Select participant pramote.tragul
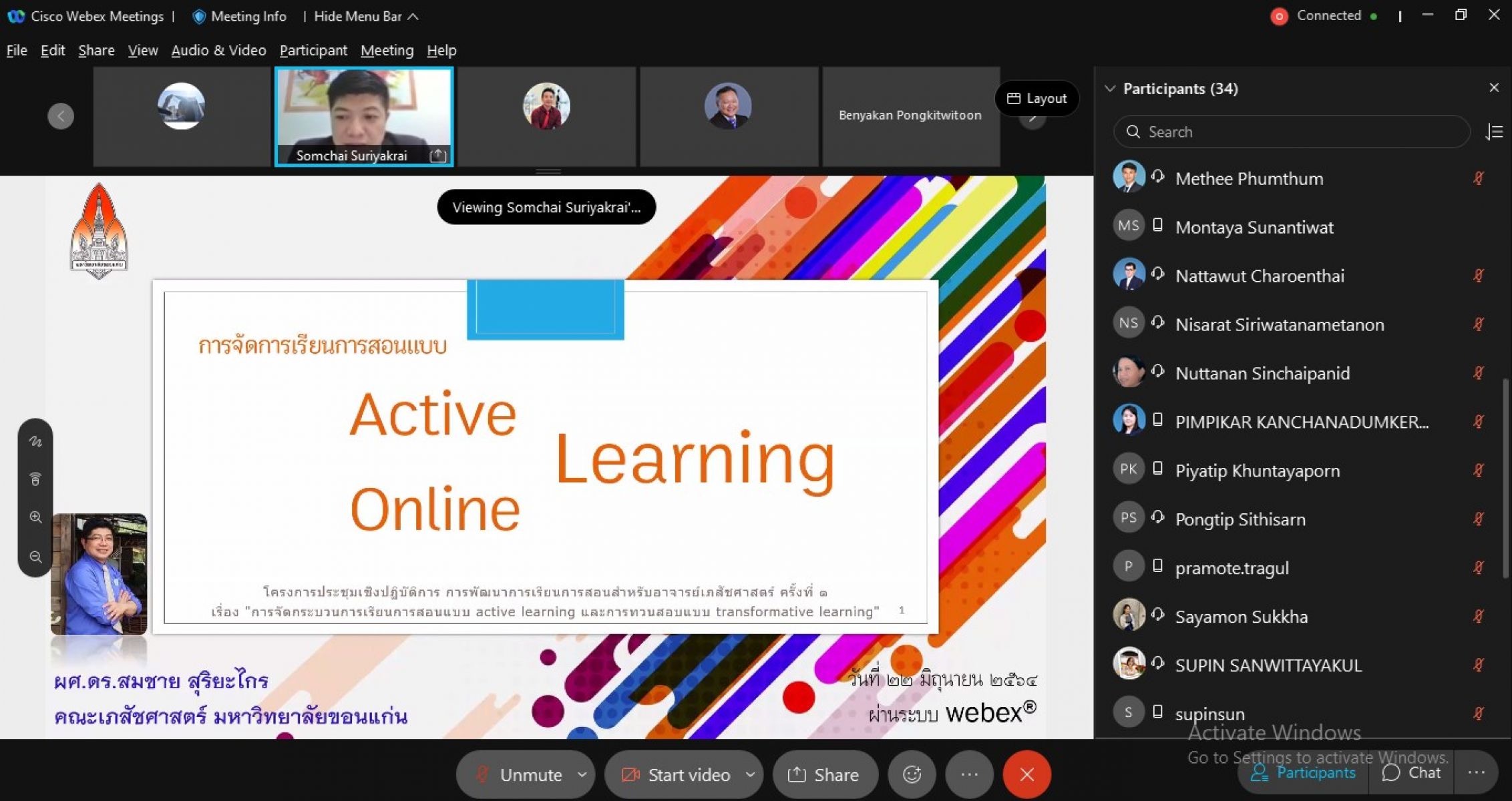 (x=1299, y=567)
